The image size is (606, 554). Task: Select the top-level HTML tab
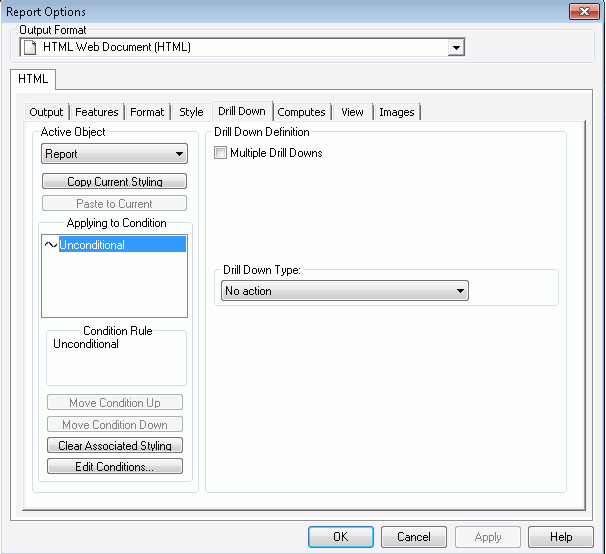click(x=33, y=79)
